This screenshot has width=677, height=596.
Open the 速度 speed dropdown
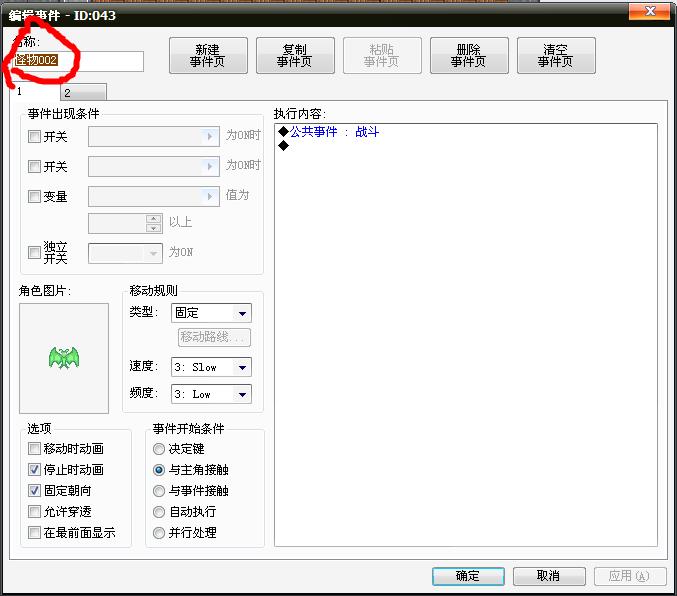tap(211, 368)
